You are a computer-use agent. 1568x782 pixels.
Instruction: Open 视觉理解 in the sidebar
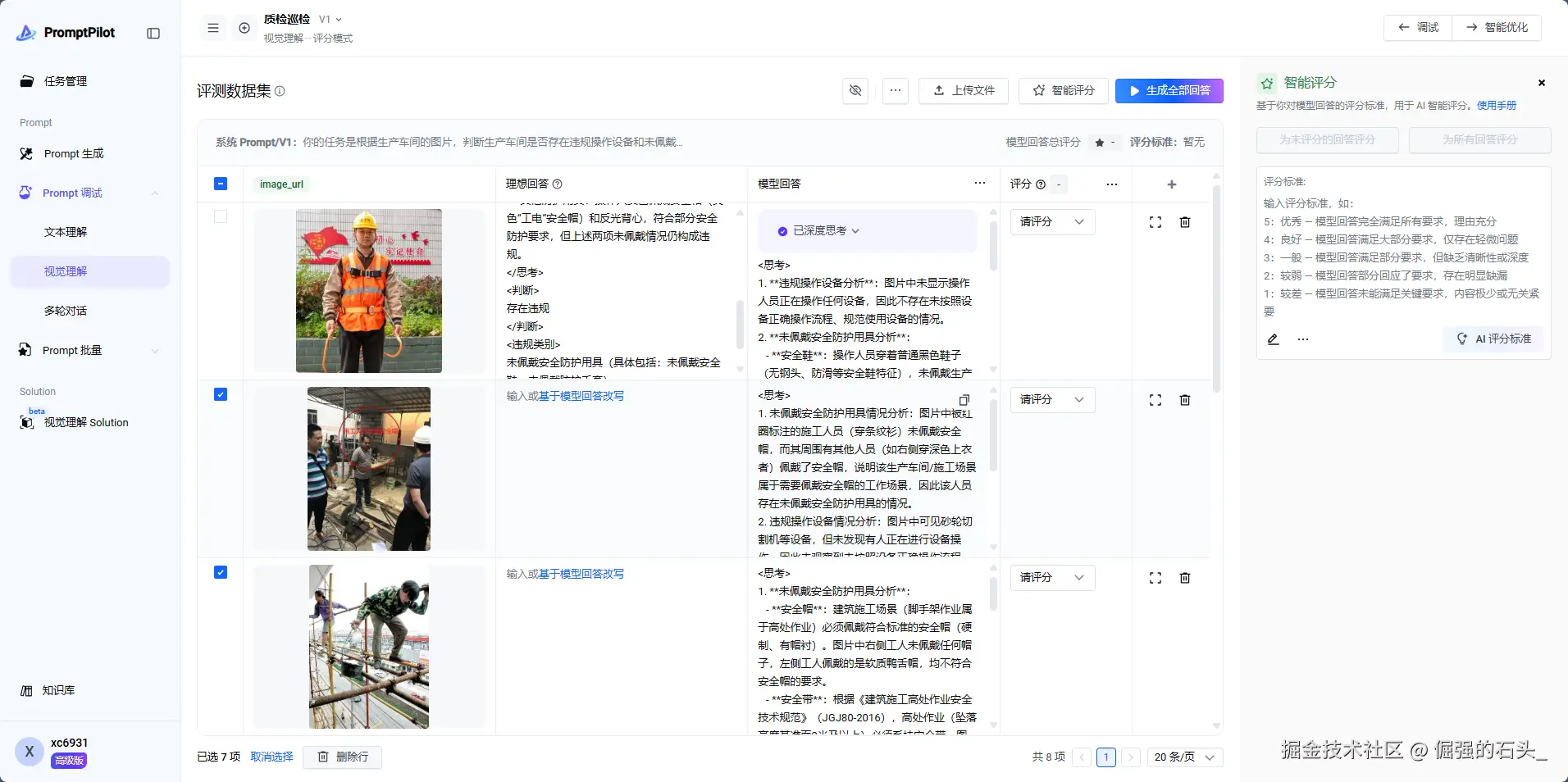click(x=66, y=272)
